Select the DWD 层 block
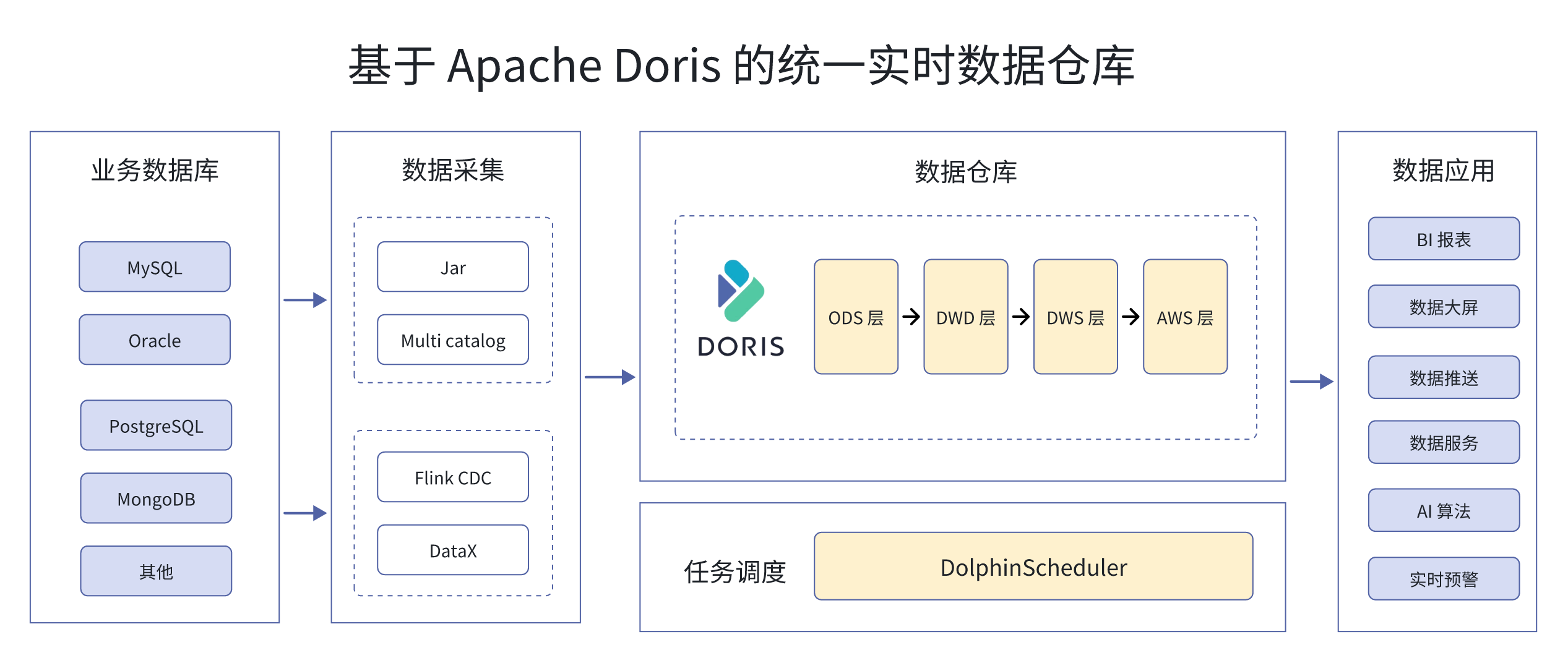 click(965, 317)
